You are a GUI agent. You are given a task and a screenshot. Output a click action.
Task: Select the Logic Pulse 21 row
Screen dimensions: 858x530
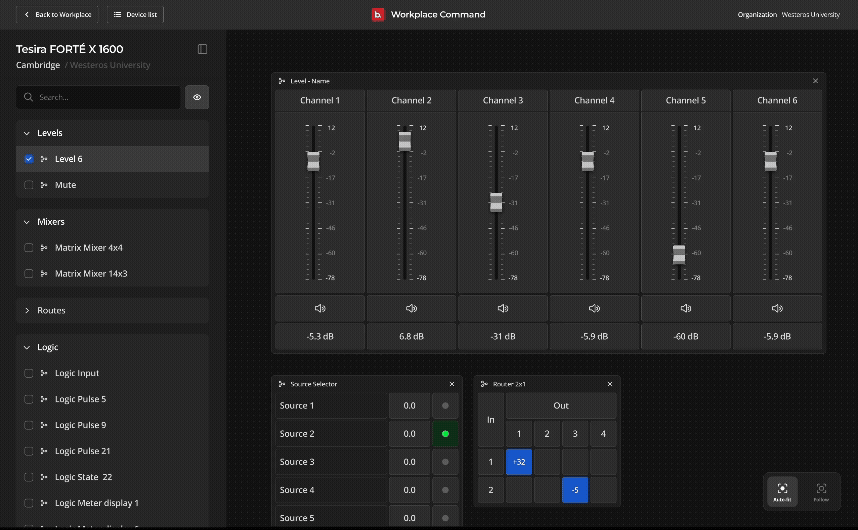coord(112,451)
